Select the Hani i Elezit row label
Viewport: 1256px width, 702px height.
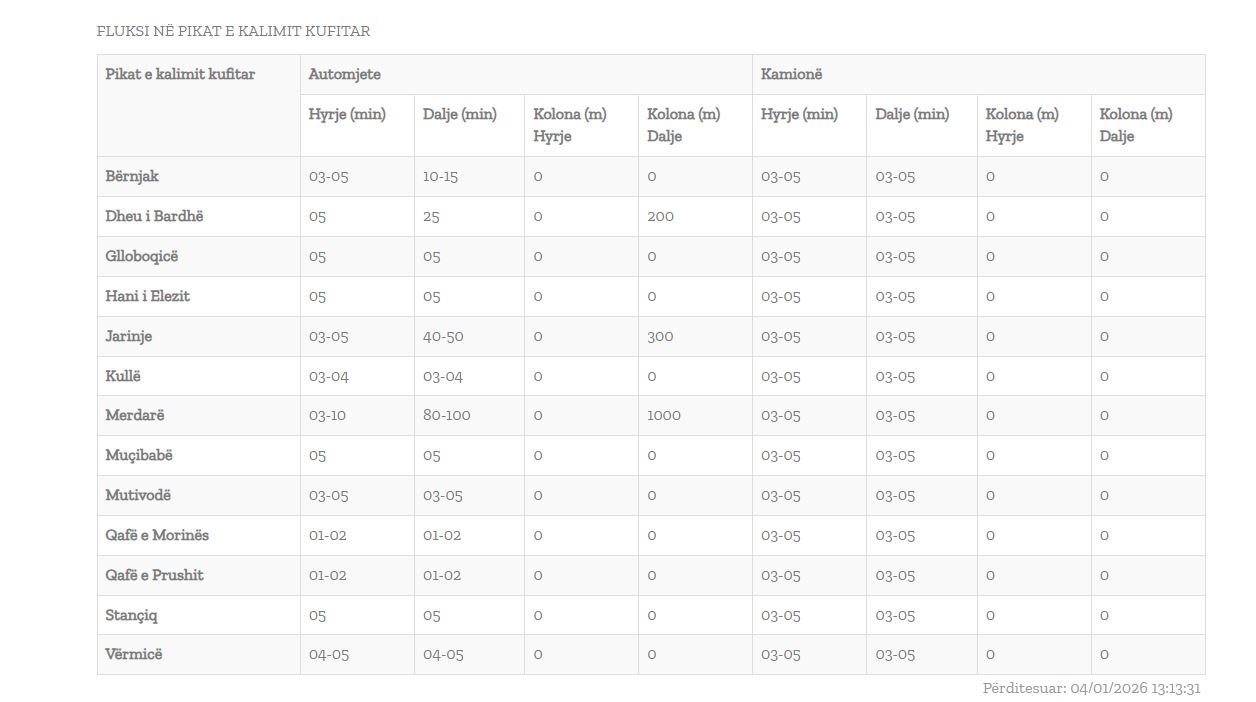pos(147,296)
